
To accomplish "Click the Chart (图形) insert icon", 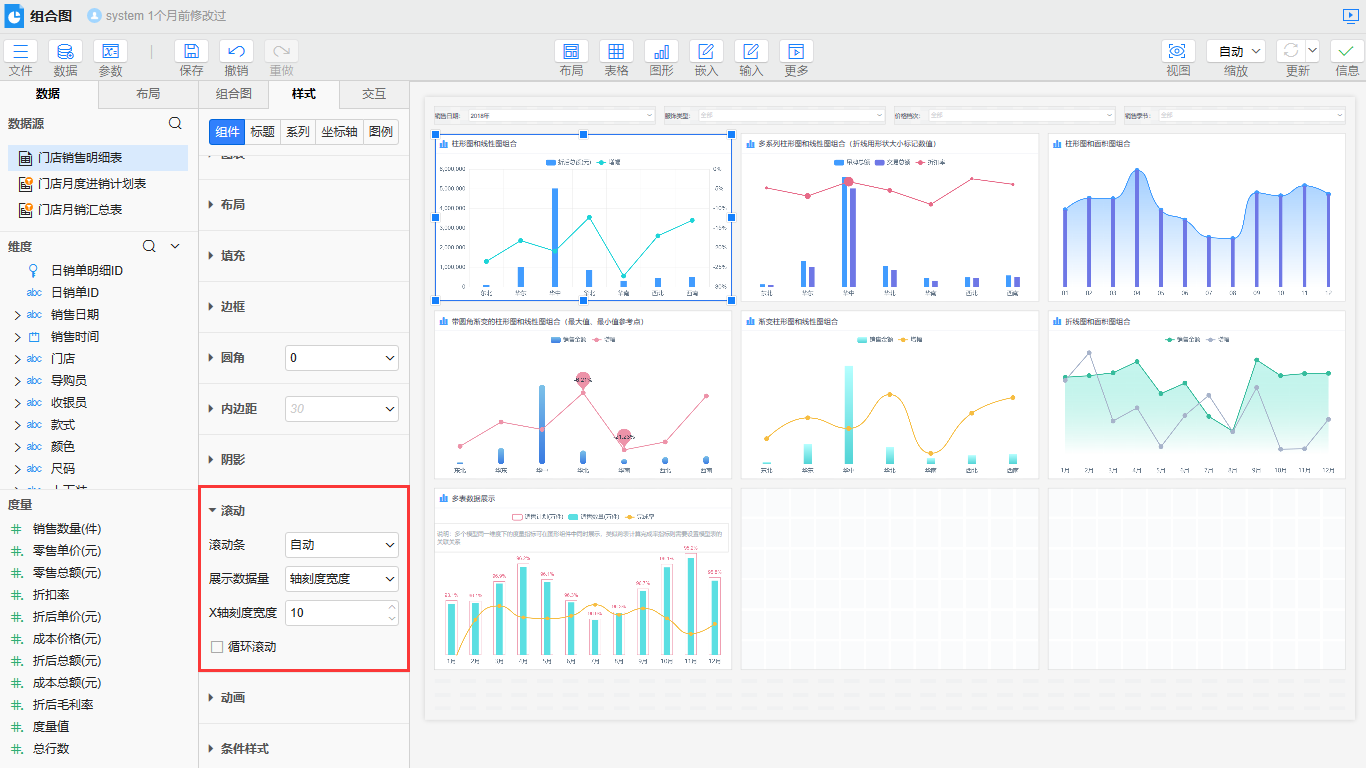I will 661,52.
